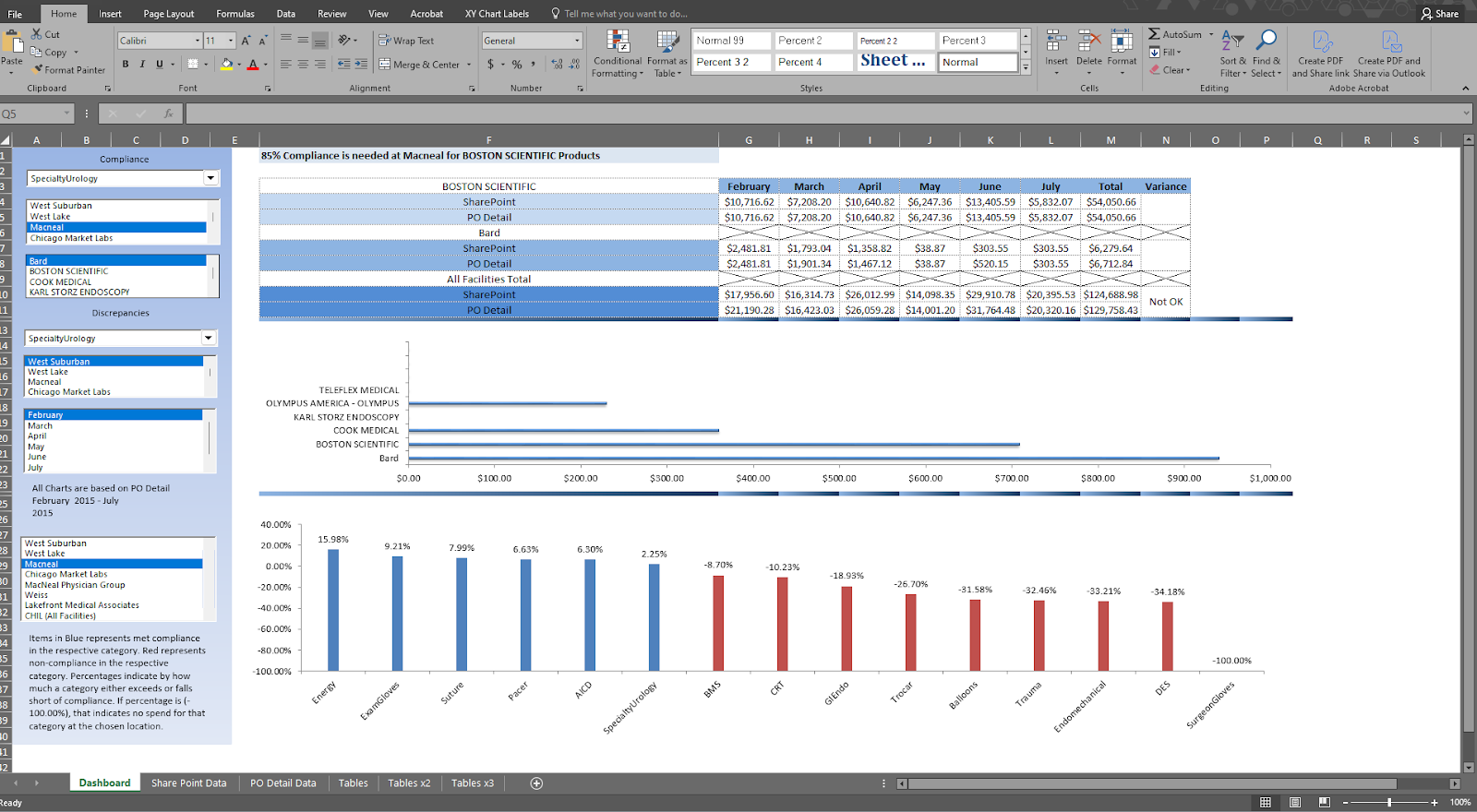The image size is (1477, 812).
Task: Open Share Point Data sheet
Action: pos(188,782)
